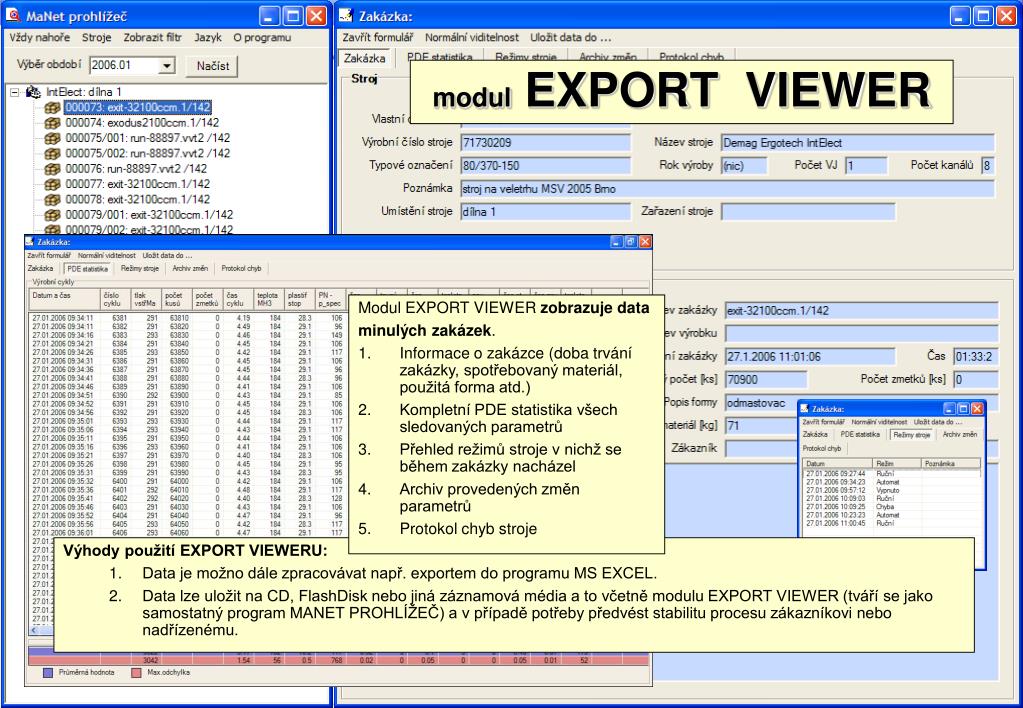Click order icon for 000074 exodus2100ccm

click(x=53, y=122)
